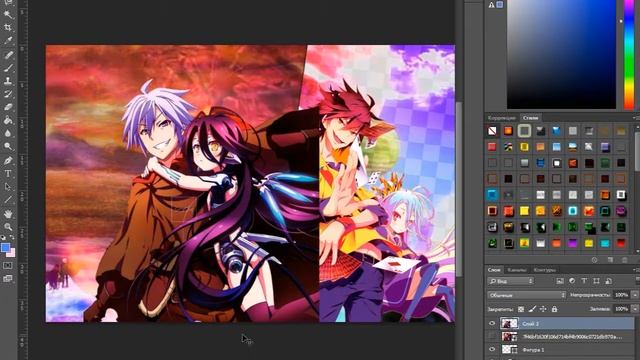Open the opacity slider dropdown arrow

(635, 295)
